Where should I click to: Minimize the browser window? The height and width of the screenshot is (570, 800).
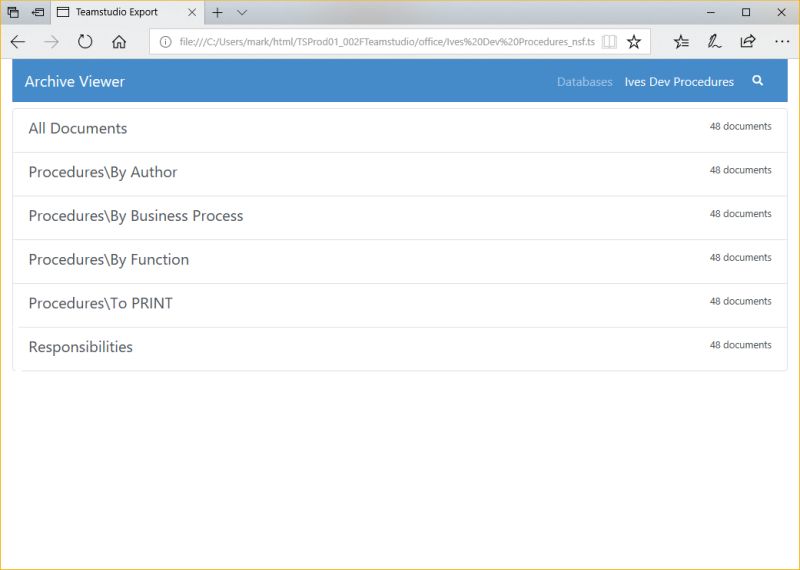point(711,12)
